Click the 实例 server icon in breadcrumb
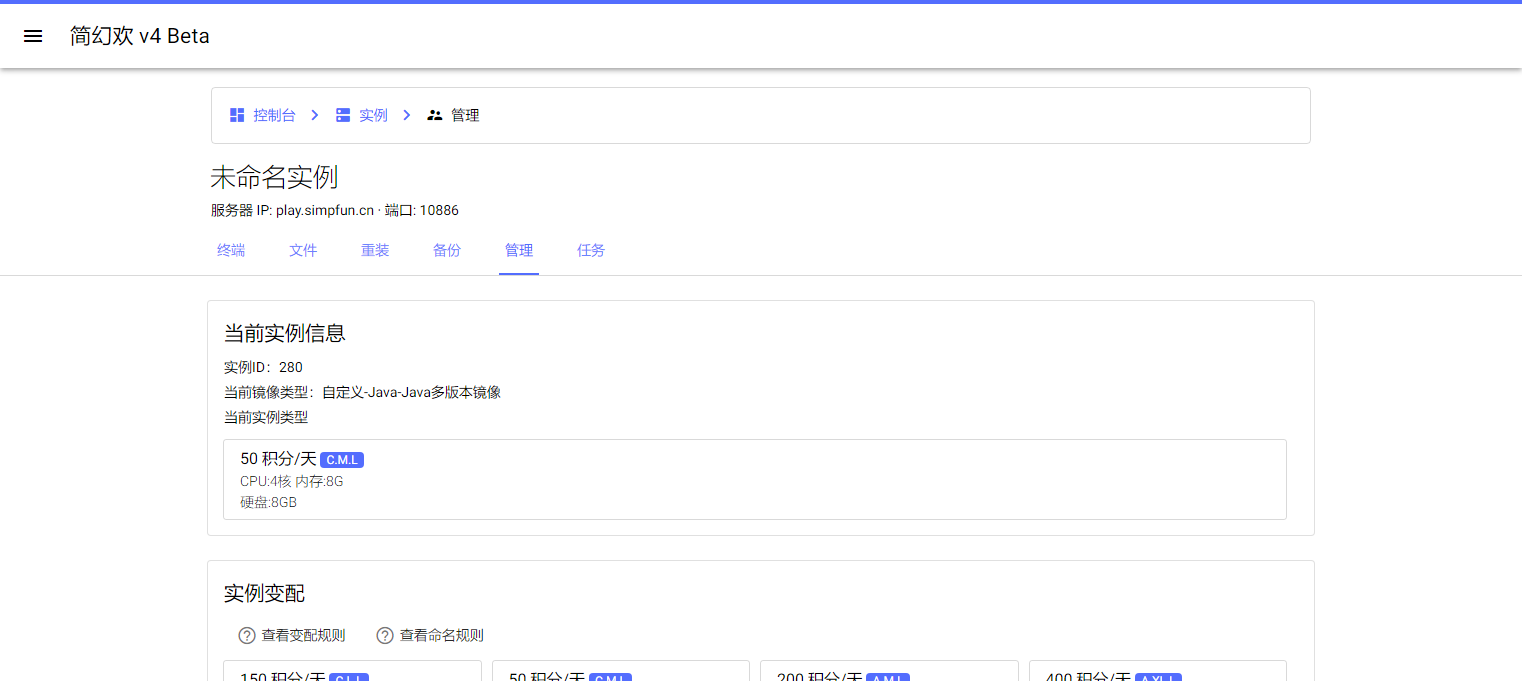 [343, 115]
